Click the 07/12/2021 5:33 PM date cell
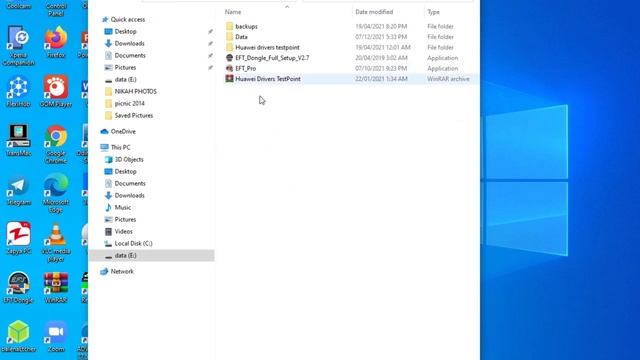 point(381,37)
